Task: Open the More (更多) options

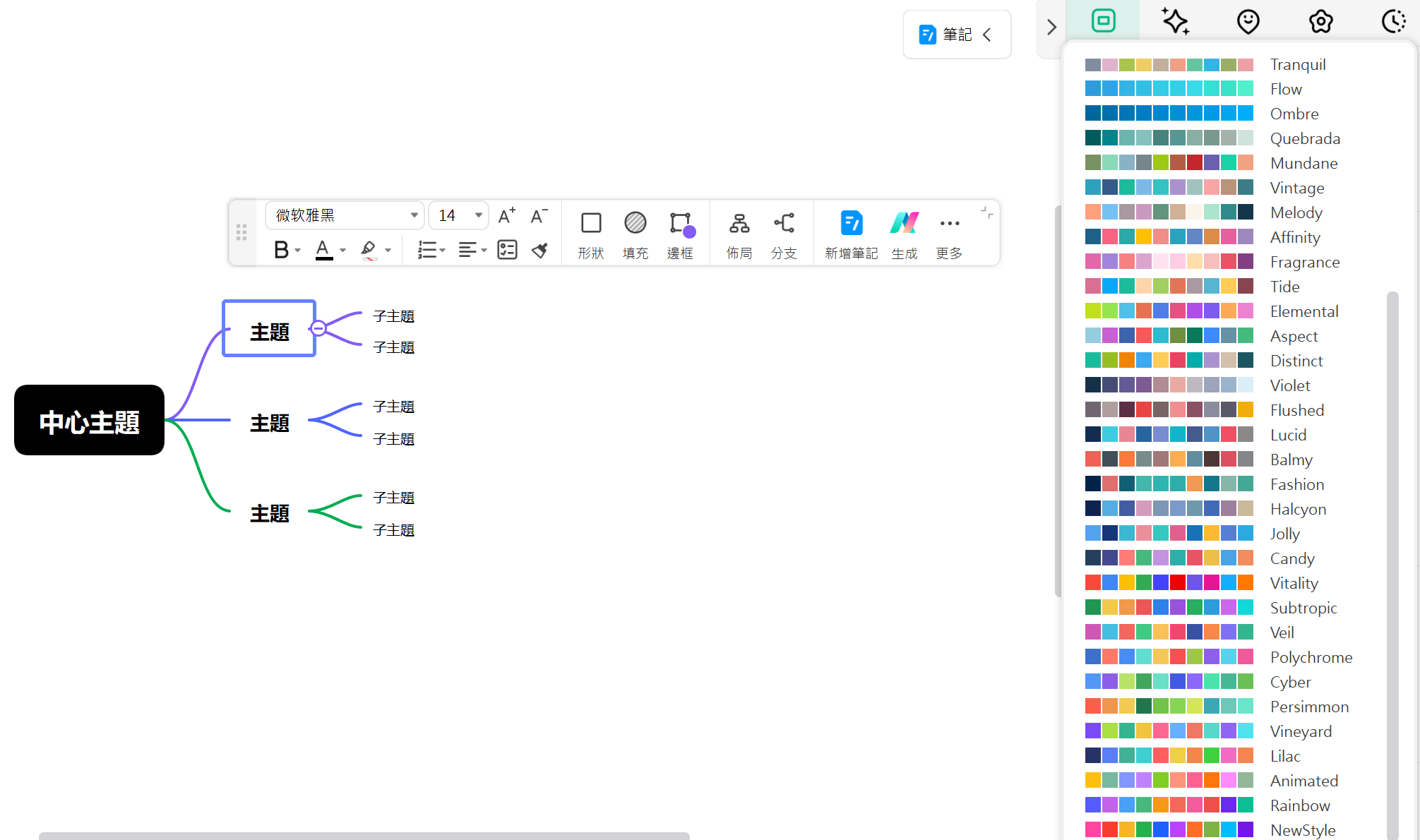Action: tap(950, 224)
